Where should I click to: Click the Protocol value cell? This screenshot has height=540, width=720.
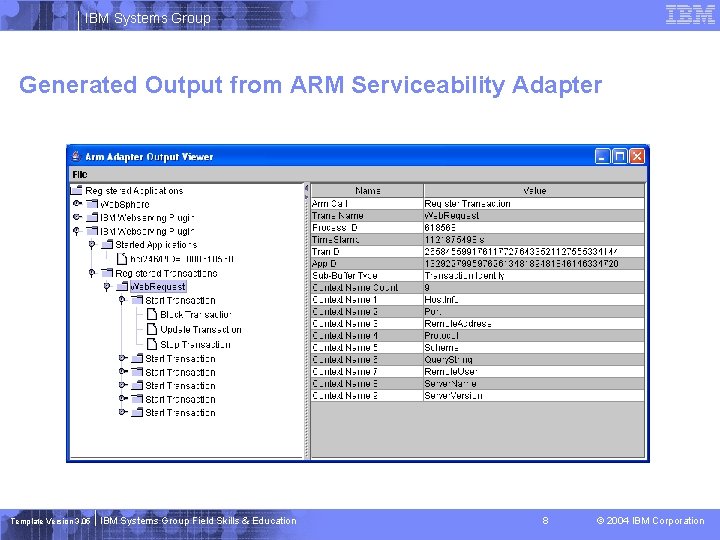point(534,335)
